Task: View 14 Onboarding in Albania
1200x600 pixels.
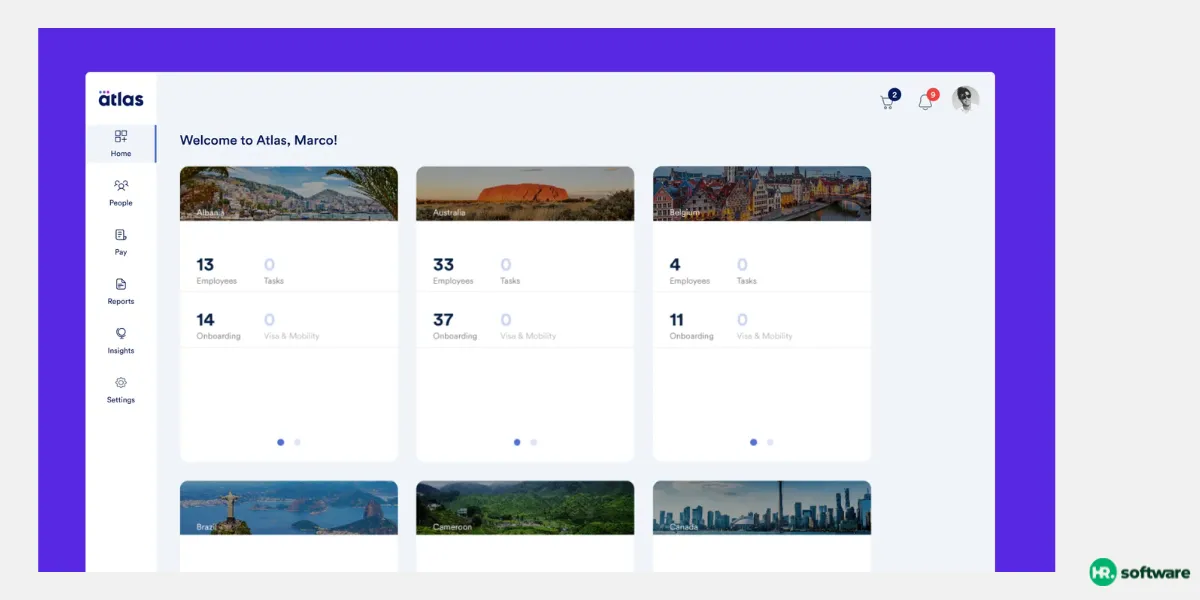Action: (218, 326)
